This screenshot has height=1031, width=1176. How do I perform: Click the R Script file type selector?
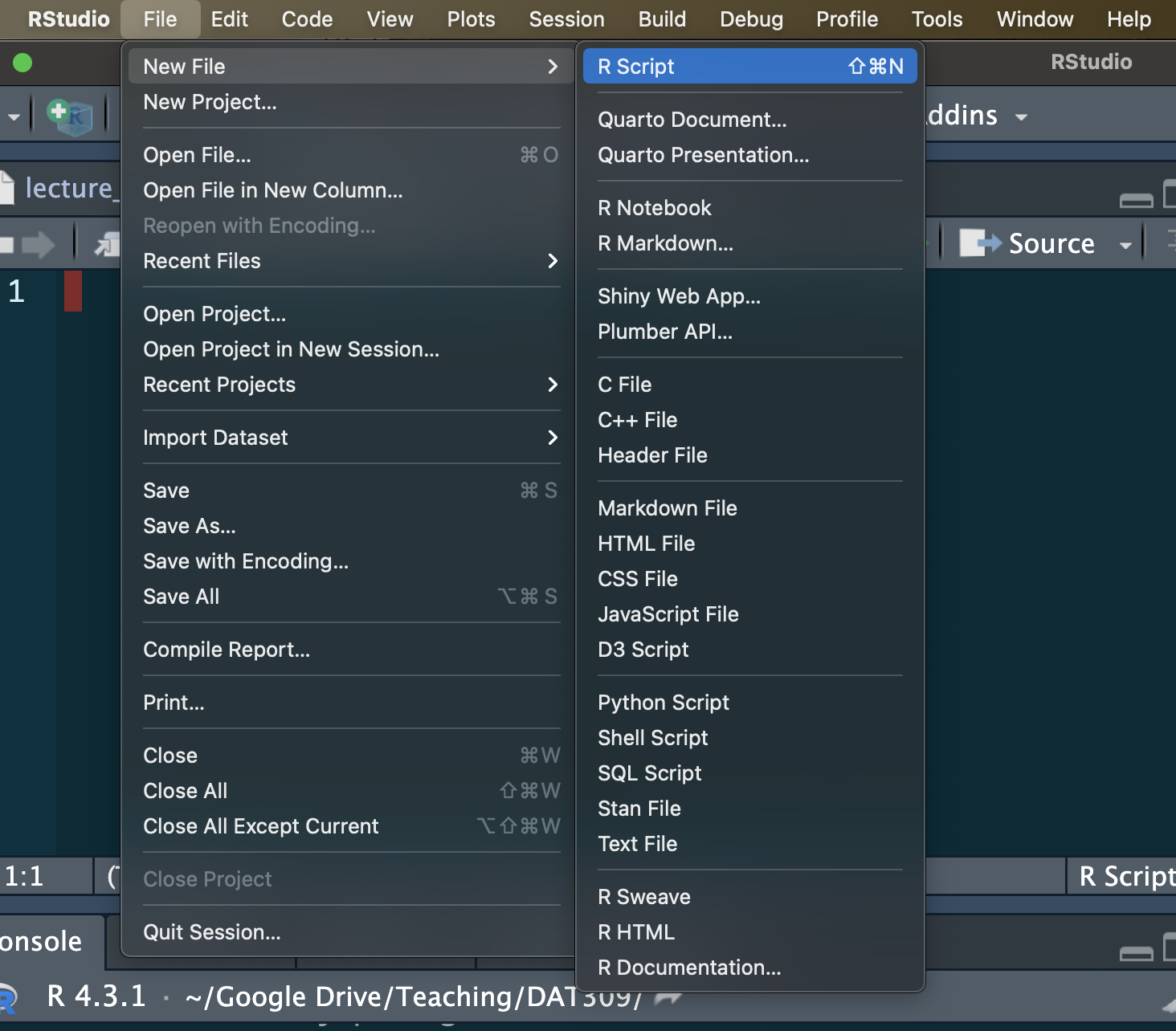point(1123,876)
